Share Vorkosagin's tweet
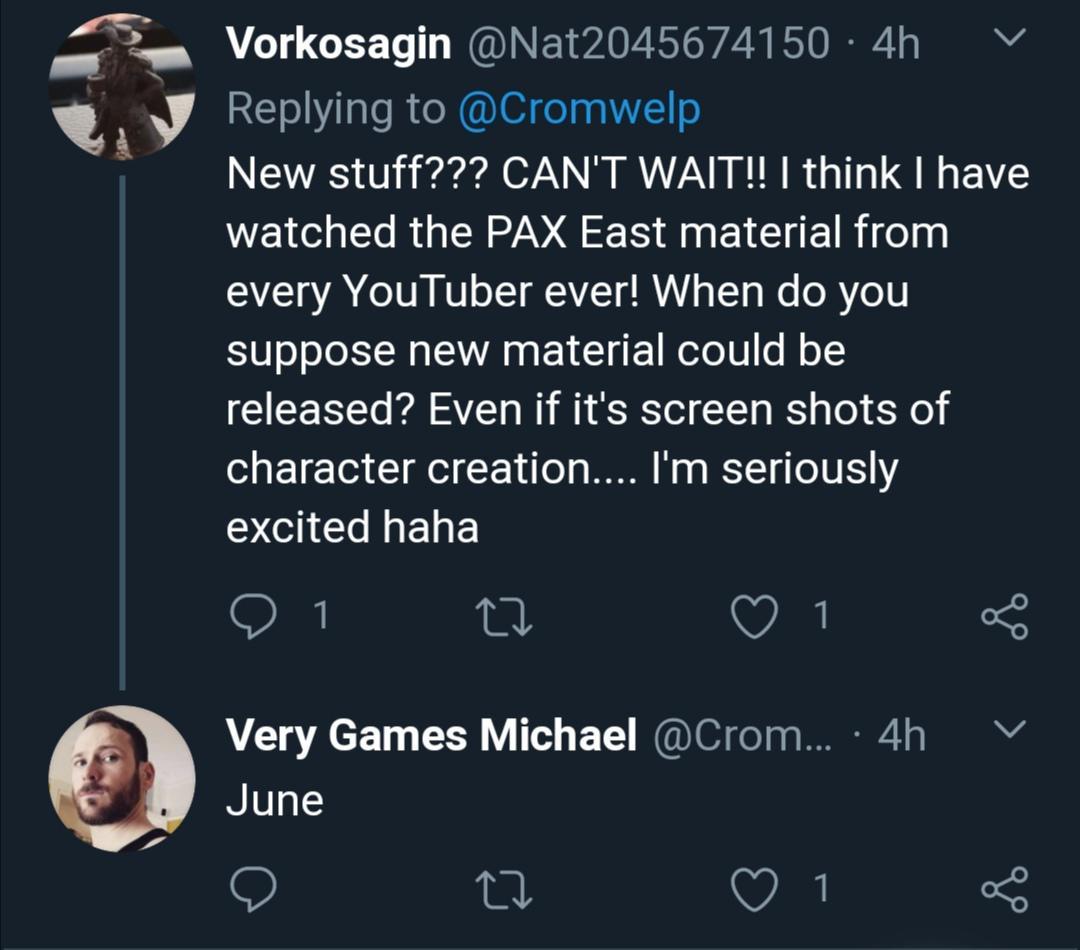The image size is (1080, 950). tap(1003, 617)
